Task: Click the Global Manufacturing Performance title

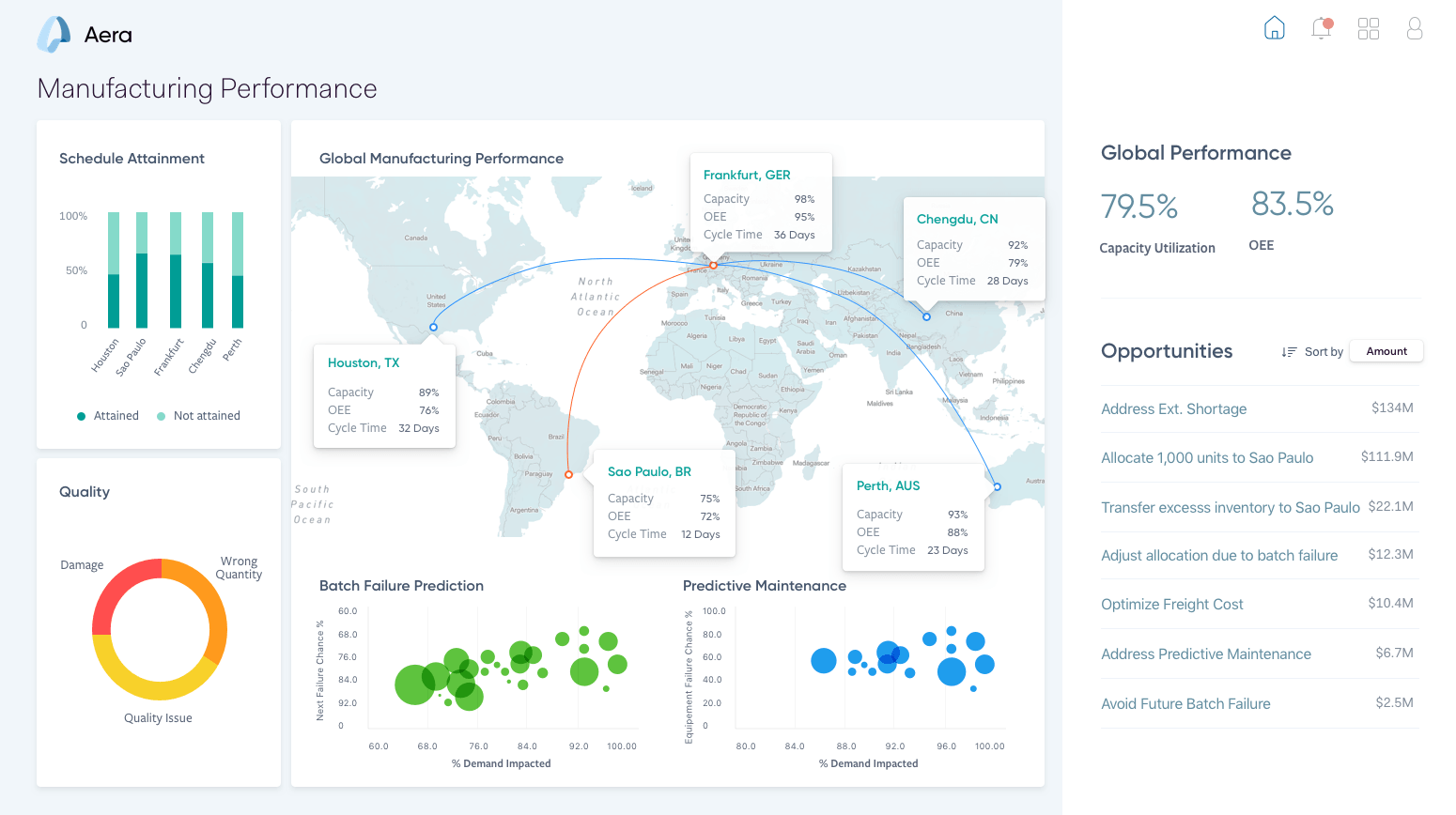Action: [441, 159]
